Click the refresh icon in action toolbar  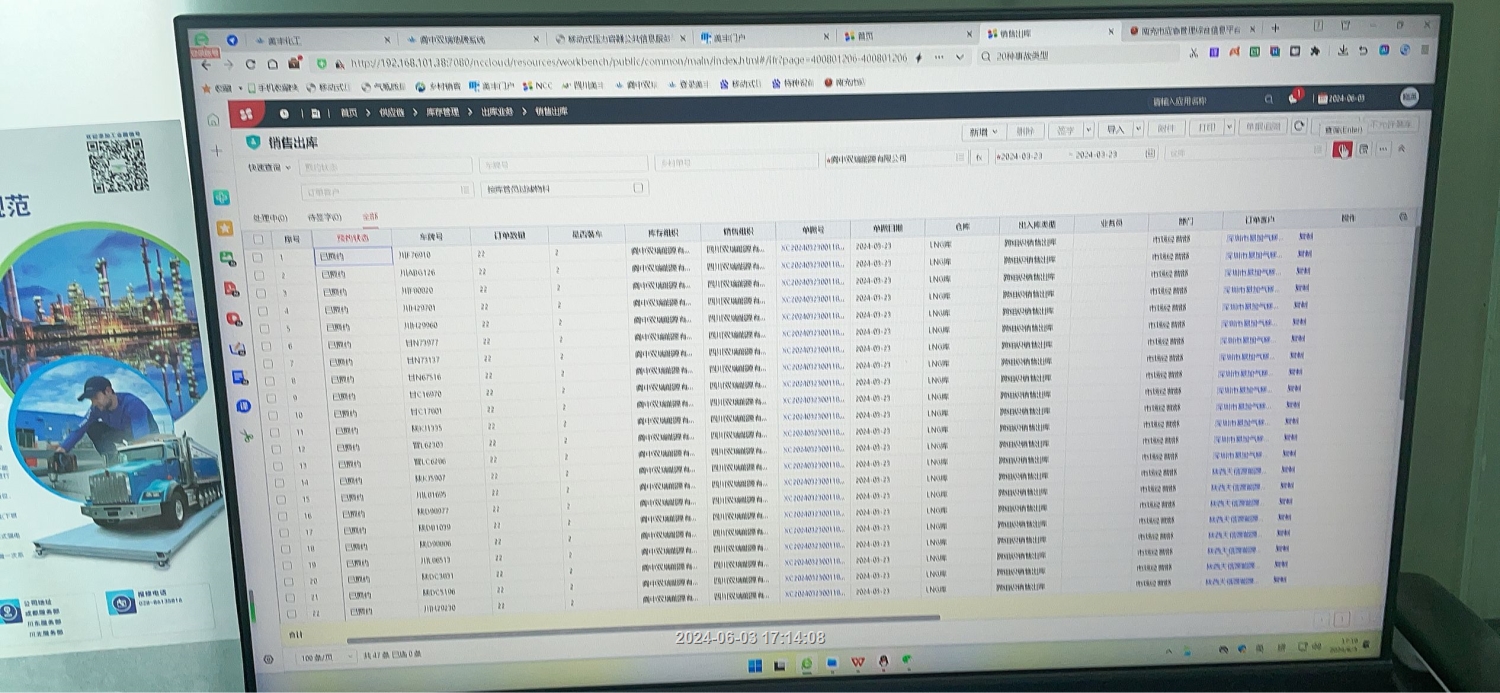(x=1299, y=127)
